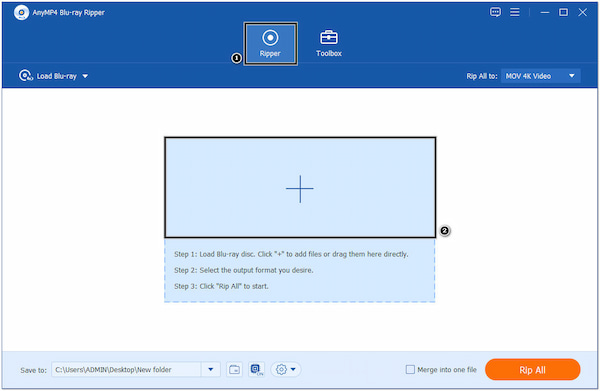Click the Save to path field
The height and width of the screenshot is (391, 600).
click(126, 370)
